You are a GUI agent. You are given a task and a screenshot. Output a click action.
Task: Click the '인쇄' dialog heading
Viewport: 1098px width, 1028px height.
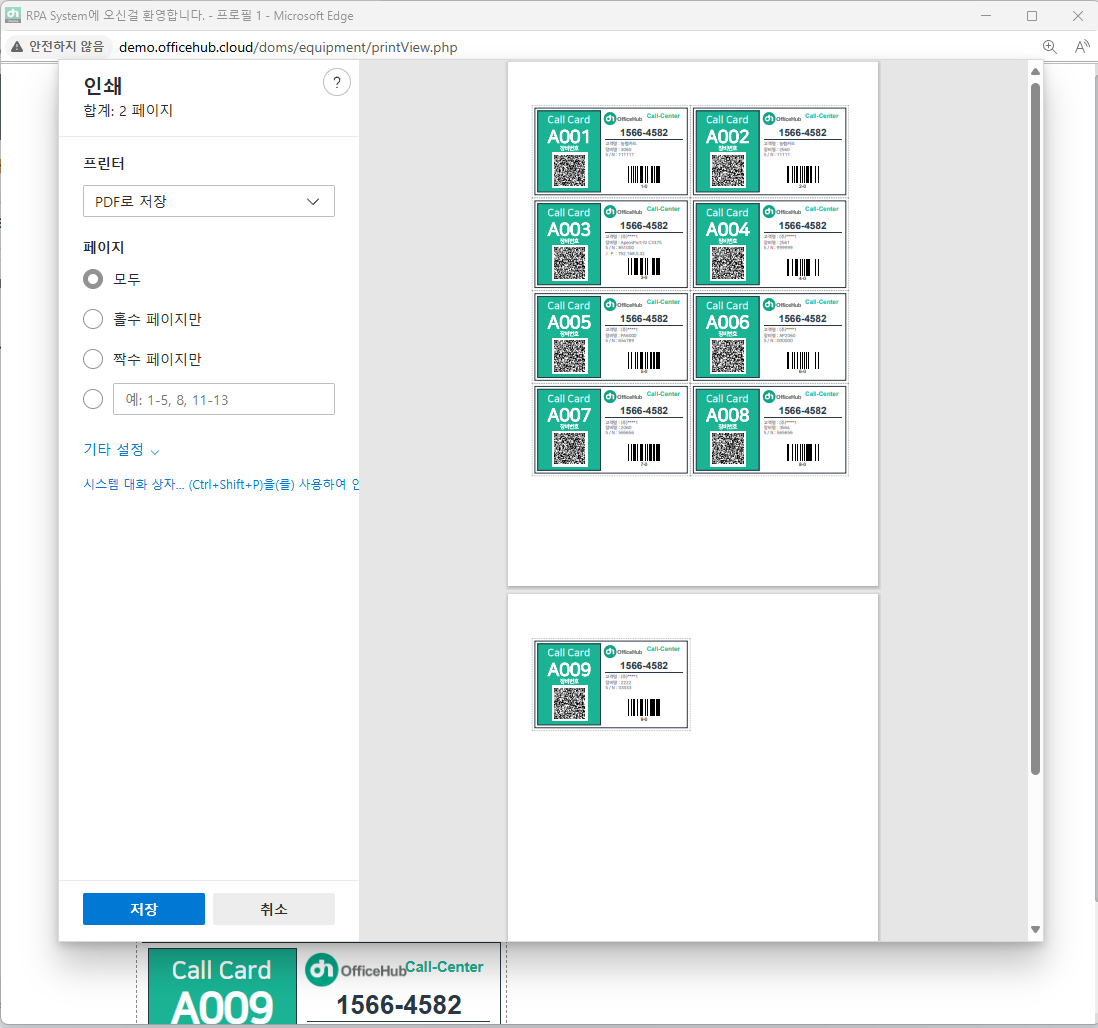103,85
